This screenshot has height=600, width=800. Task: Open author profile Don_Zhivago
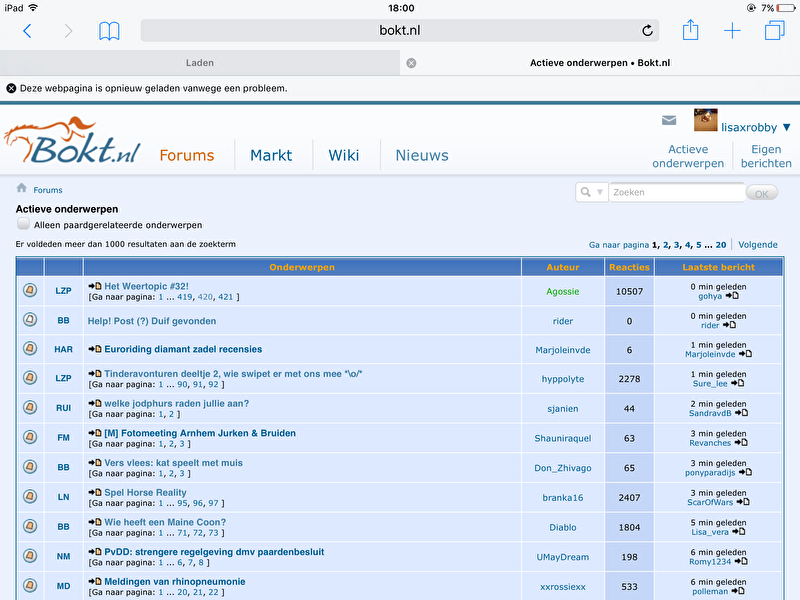pos(563,468)
